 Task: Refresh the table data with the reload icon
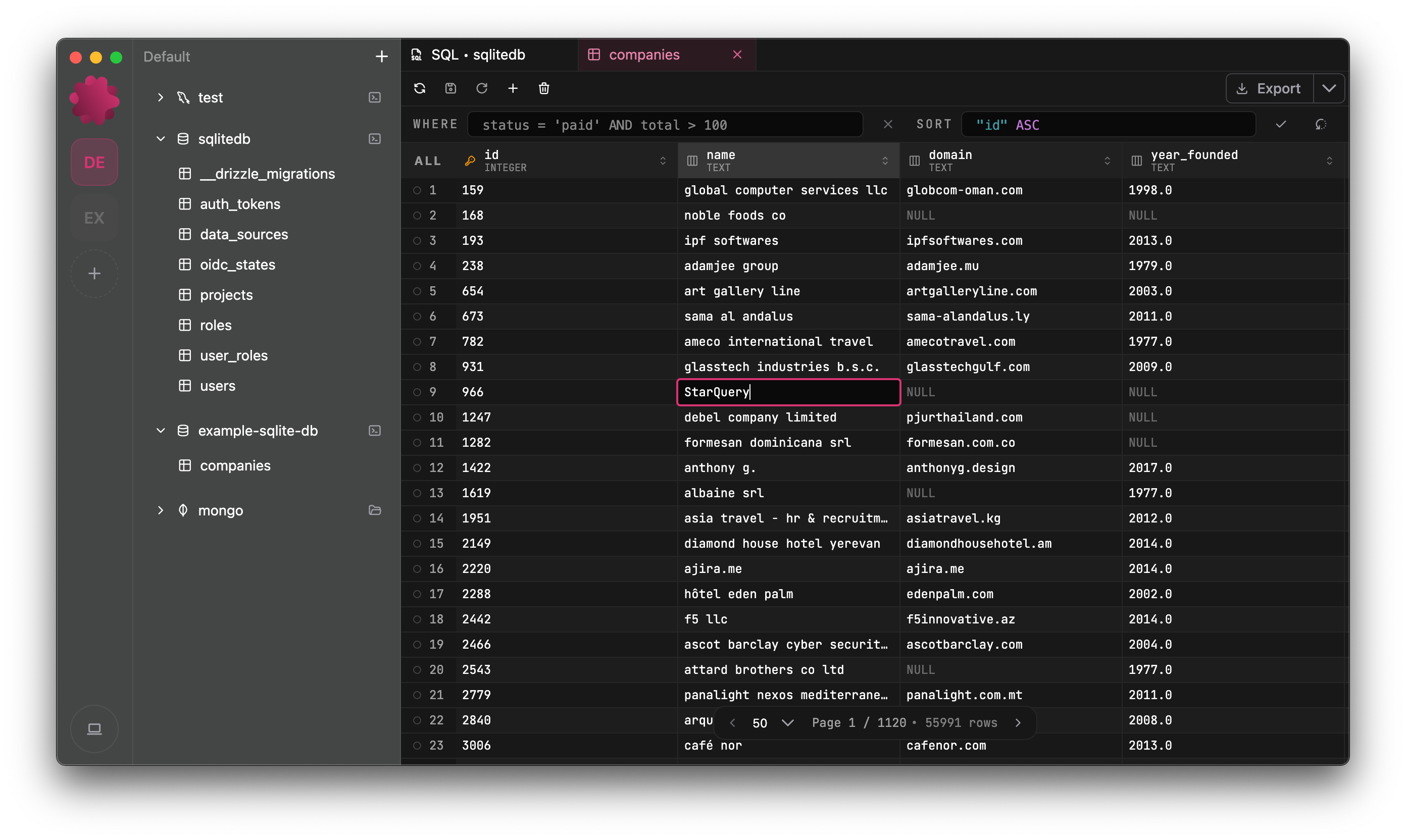(481, 88)
